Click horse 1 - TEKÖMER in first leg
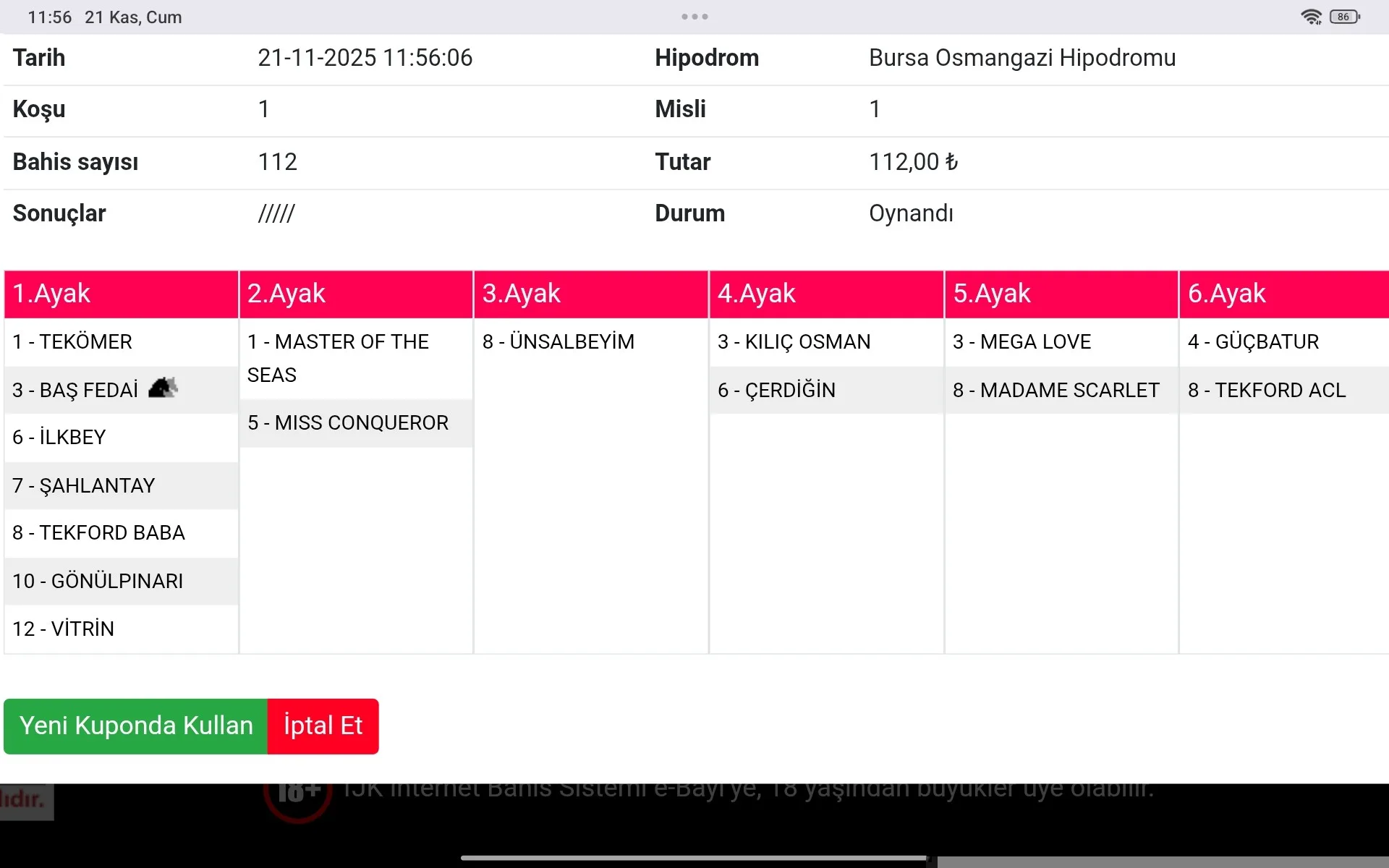The height and width of the screenshot is (868, 1389). [72, 341]
